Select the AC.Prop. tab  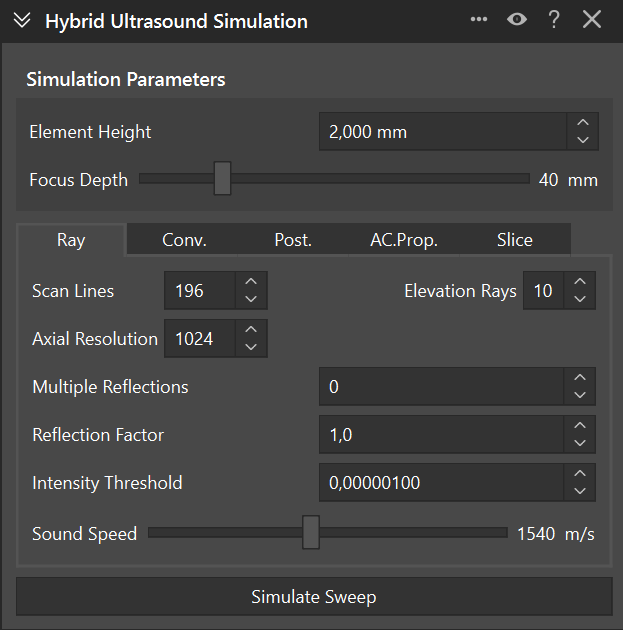(404, 240)
